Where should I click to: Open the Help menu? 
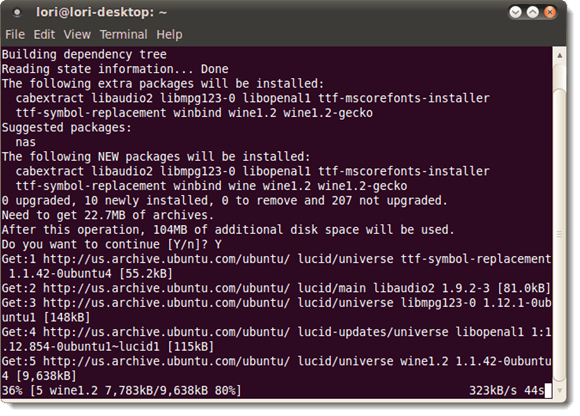(169, 35)
